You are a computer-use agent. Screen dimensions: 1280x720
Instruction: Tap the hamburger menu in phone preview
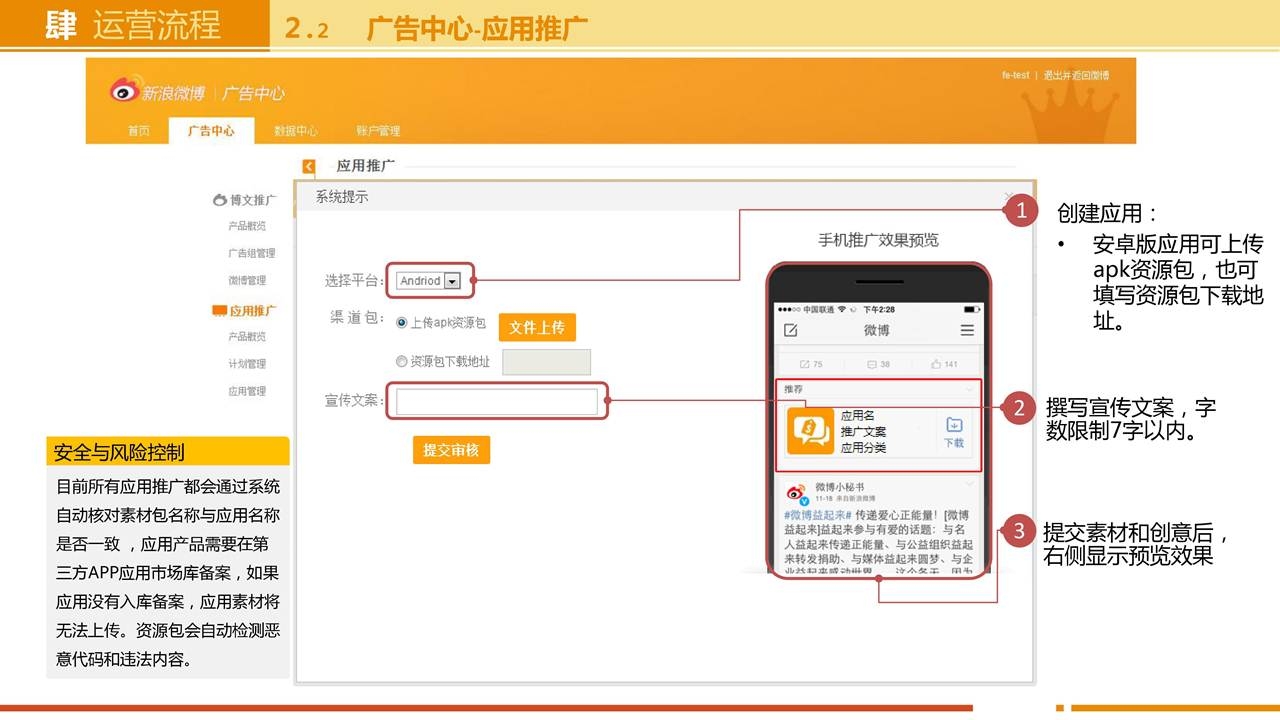point(966,331)
